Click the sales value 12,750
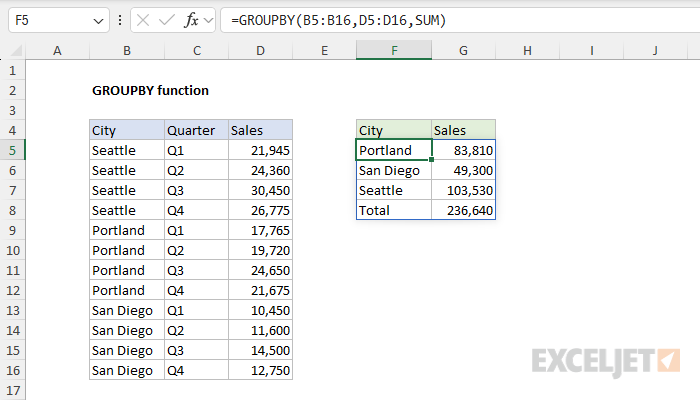 tap(260, 371)
